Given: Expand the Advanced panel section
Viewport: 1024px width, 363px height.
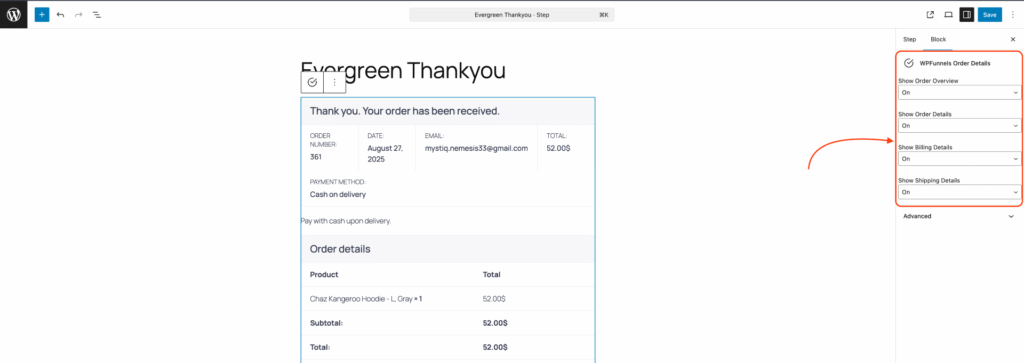Looking at the screenshot, I should [959, 216].
